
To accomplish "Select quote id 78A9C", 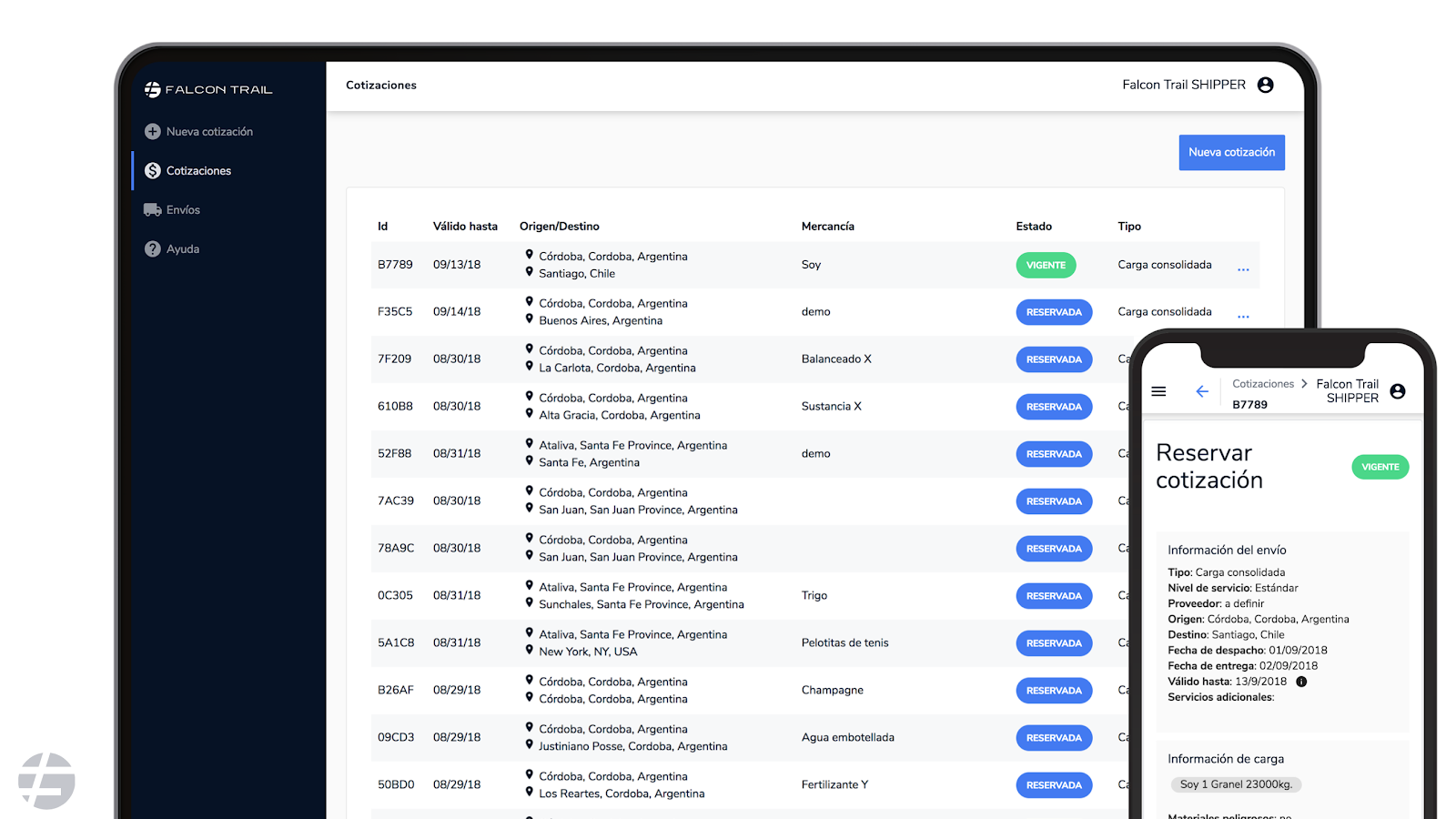I will 396,549.
